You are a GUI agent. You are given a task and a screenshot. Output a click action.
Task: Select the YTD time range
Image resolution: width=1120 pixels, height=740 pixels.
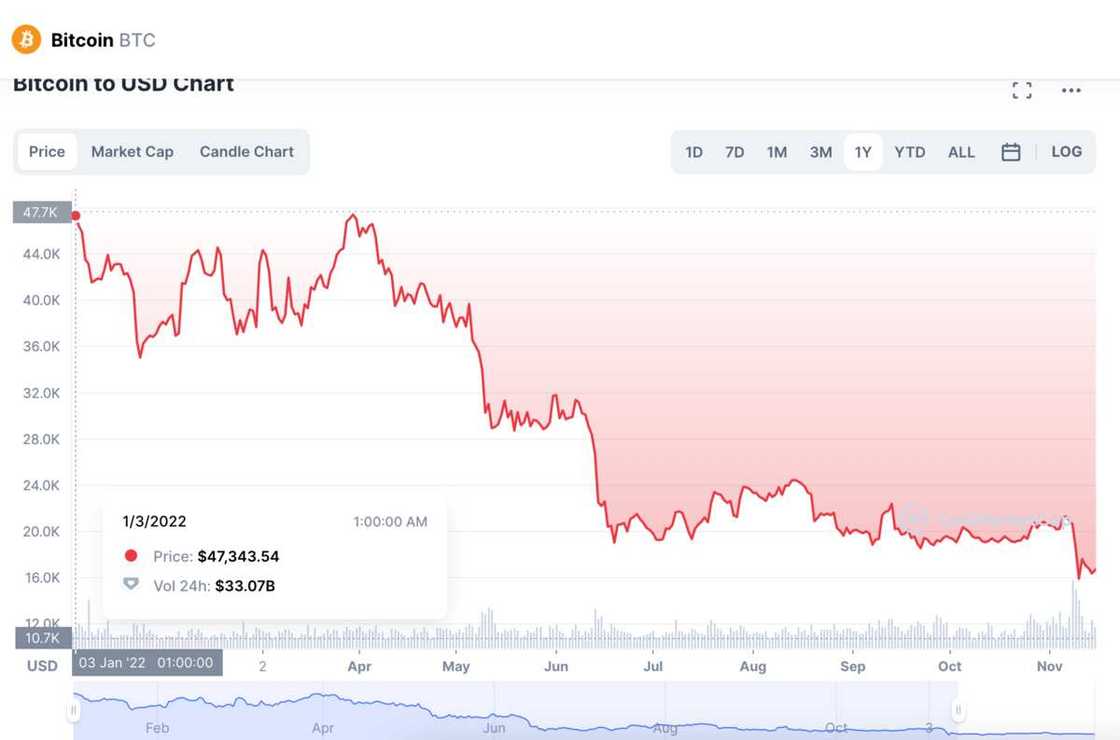pyautogui.click(x=910, y=152)
